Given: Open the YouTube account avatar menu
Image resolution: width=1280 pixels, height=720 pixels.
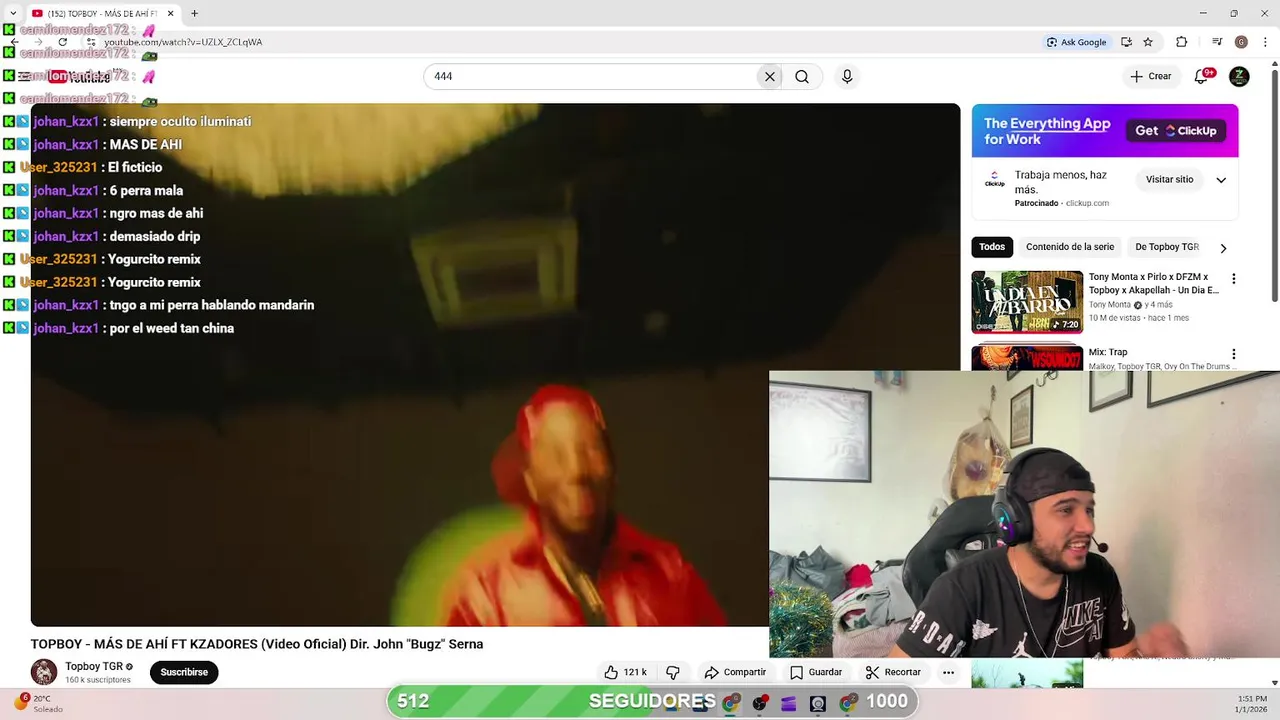Looking at the screenshot, I should [x=1239, y=76].
